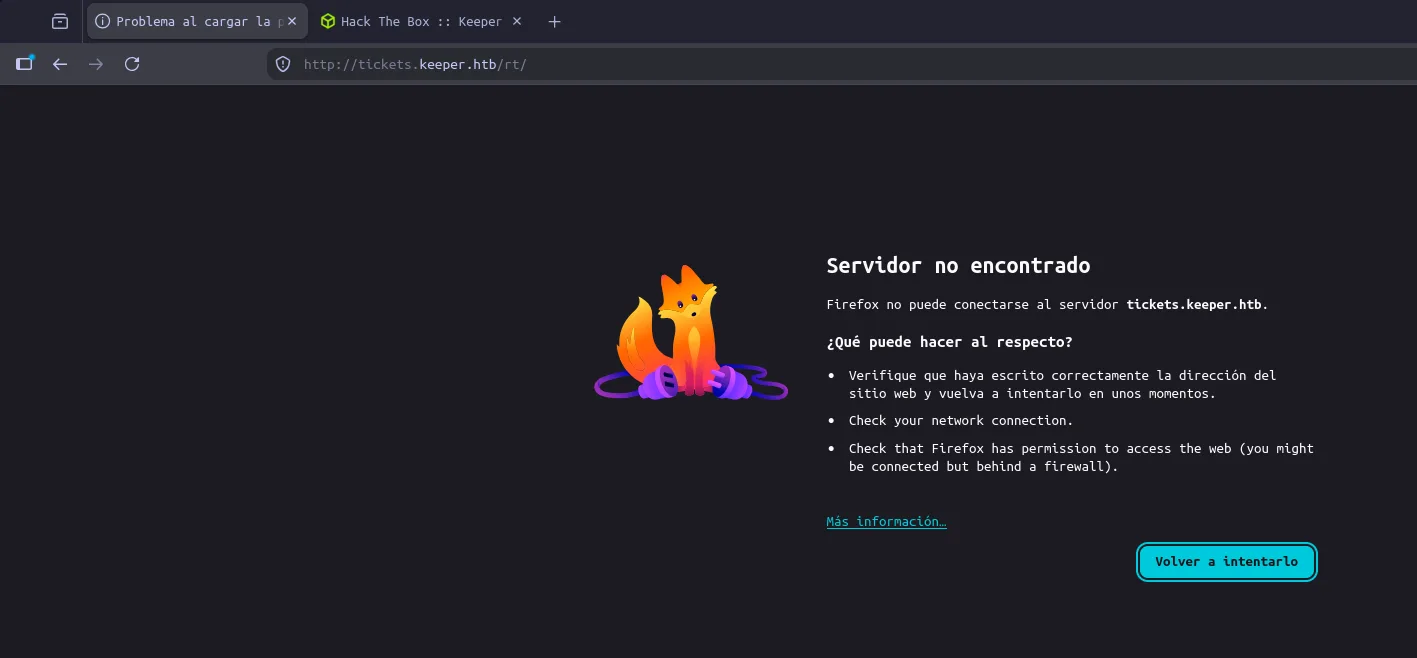
Task: Close the "Problema al cargar la" tab
Action: [292, 21]
